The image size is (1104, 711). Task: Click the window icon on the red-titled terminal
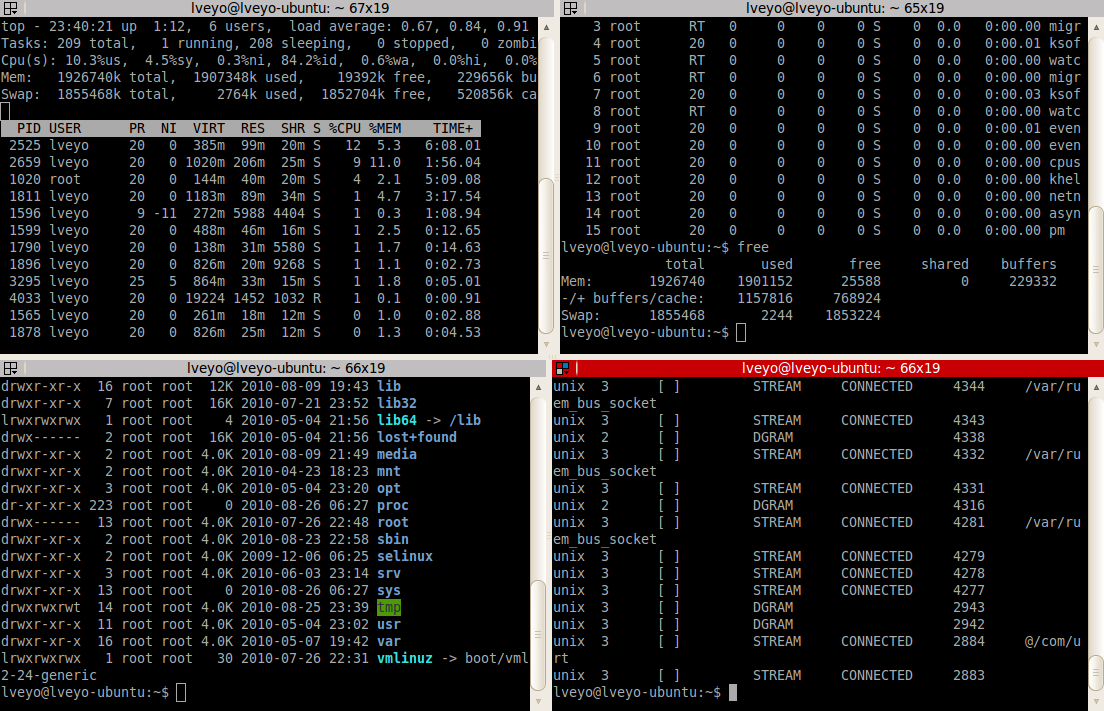pos(563,368)
